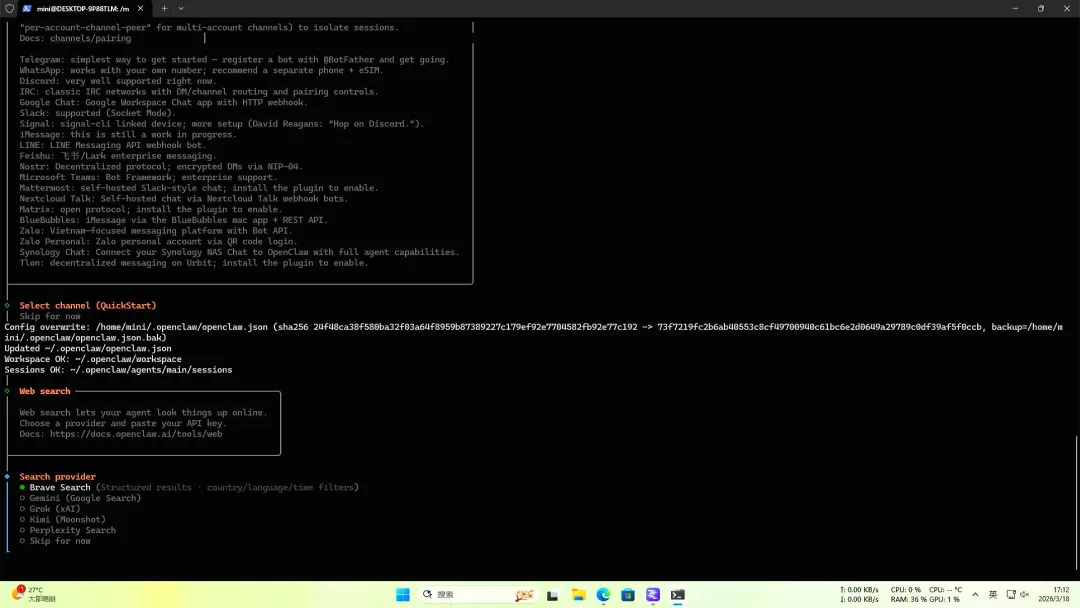
Task: Open a new terminal tab
Action: [x=164, y=8]
